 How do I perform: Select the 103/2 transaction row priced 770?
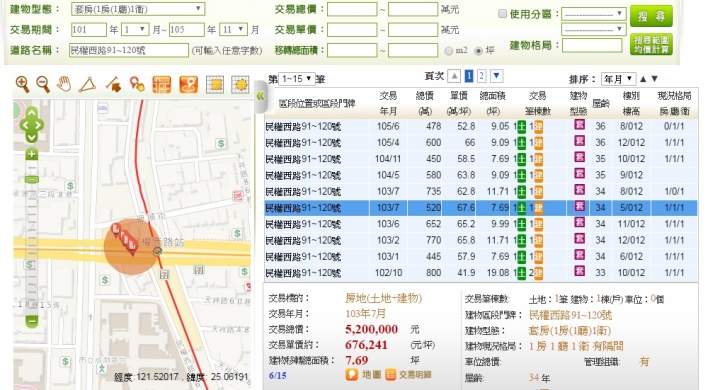(481, 240)
